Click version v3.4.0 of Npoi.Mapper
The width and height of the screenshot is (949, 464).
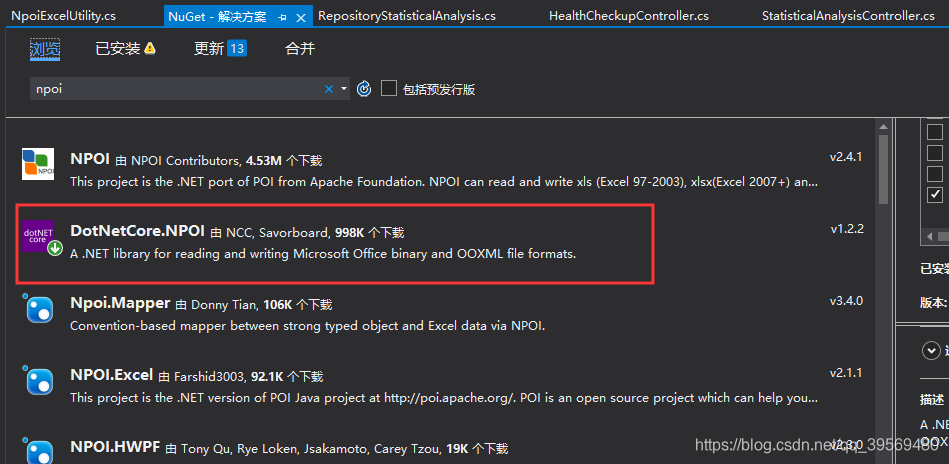click(x=846, y=301)
